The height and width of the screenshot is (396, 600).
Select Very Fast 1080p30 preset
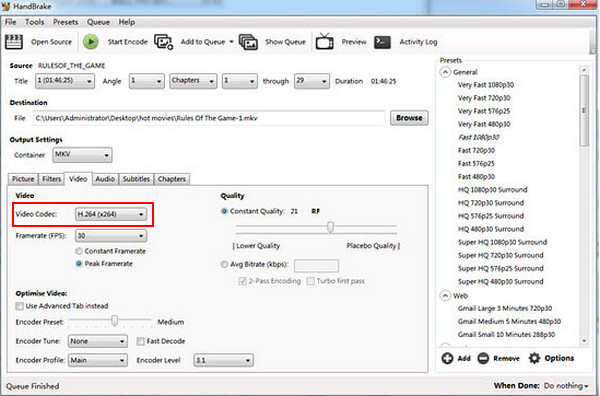pos(486,85)
